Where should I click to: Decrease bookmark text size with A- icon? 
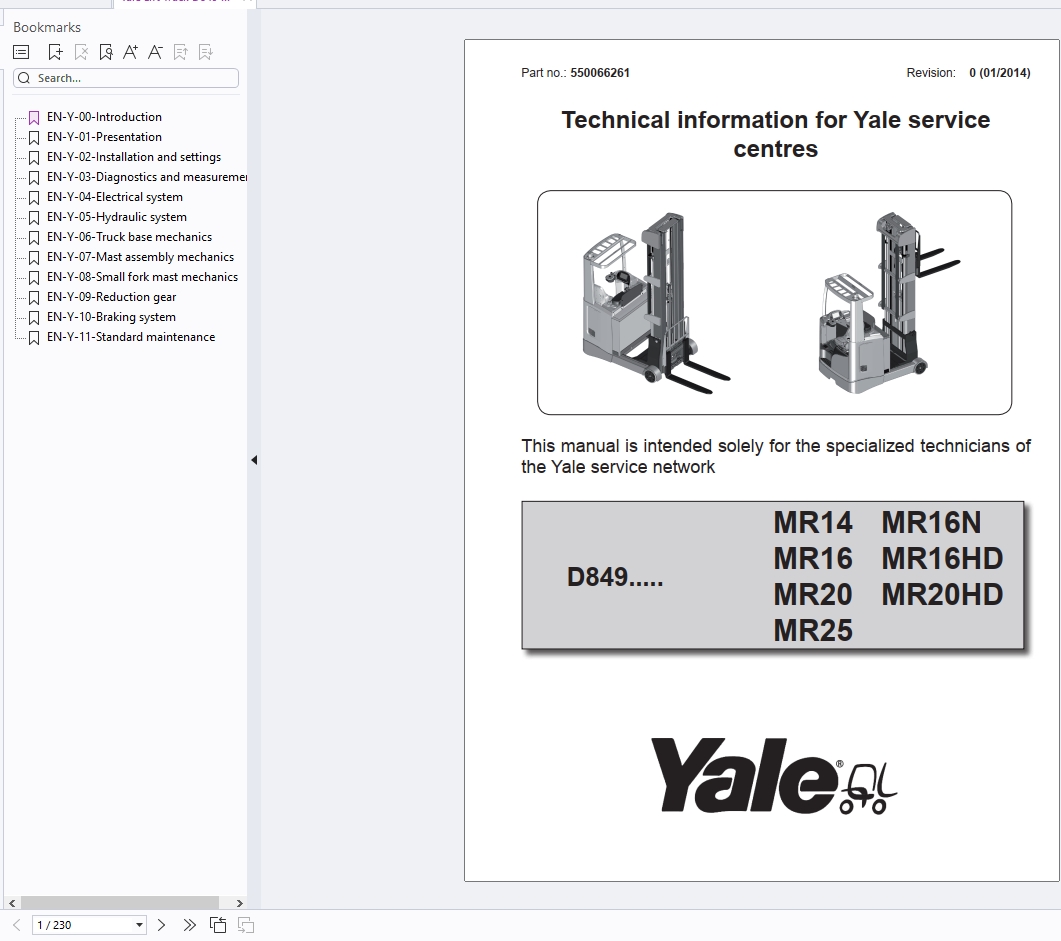[155, 51]
